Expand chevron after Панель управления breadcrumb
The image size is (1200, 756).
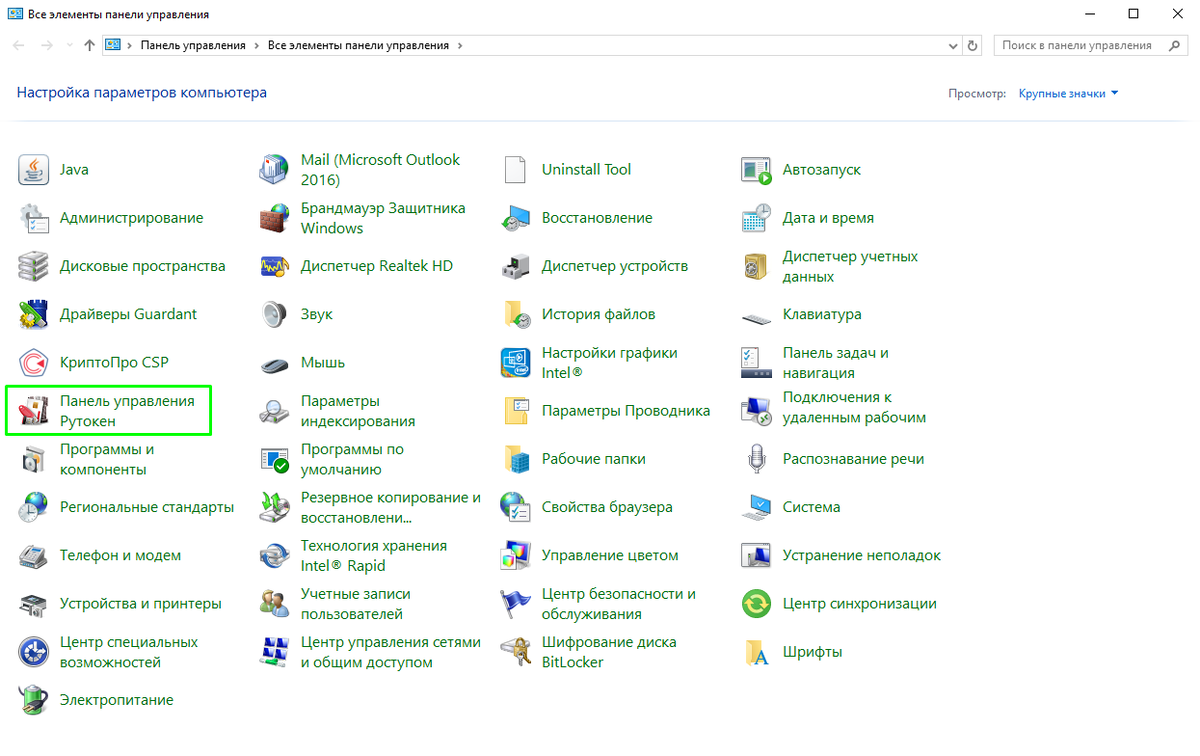257,45
